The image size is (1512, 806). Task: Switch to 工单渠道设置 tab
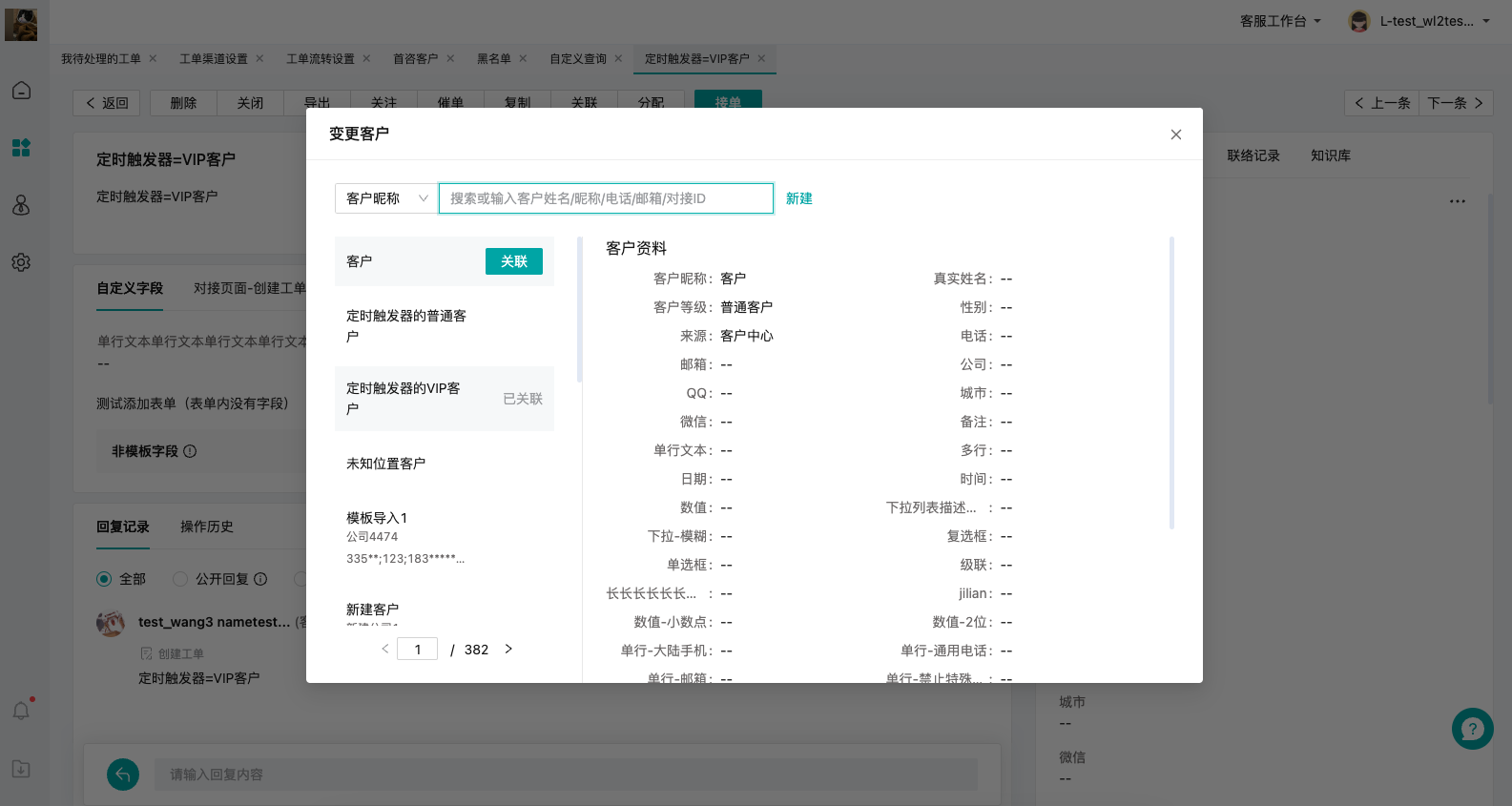[x=214, y=59]
